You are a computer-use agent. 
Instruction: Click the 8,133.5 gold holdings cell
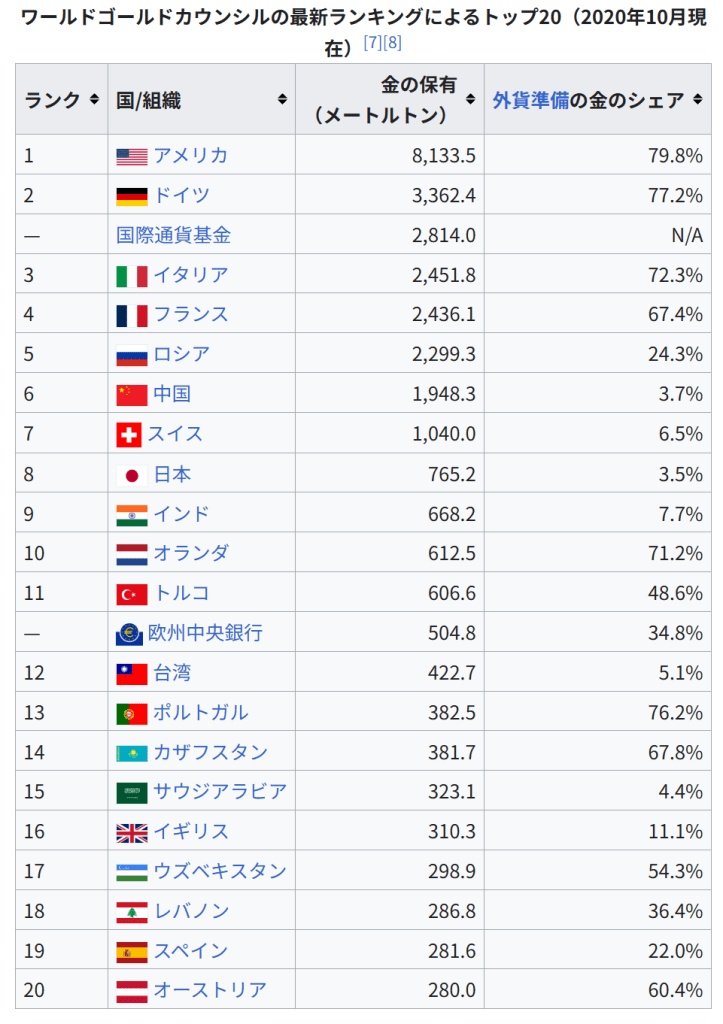point(443,156)
